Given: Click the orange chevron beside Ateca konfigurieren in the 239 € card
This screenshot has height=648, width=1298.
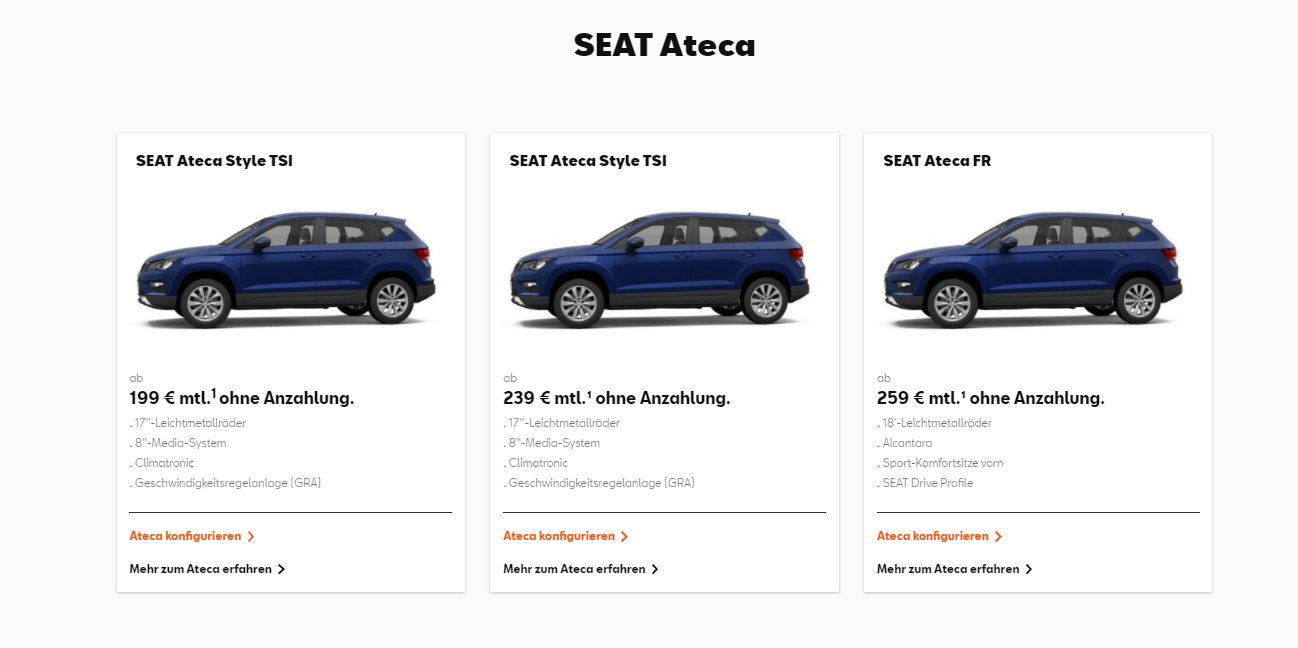Looking at the screenshot, I should (625, 537).
